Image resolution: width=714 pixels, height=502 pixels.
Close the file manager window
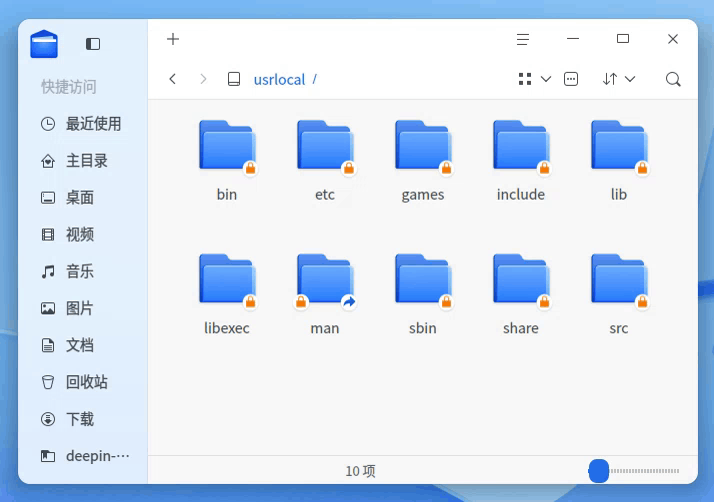click(673, 39)
